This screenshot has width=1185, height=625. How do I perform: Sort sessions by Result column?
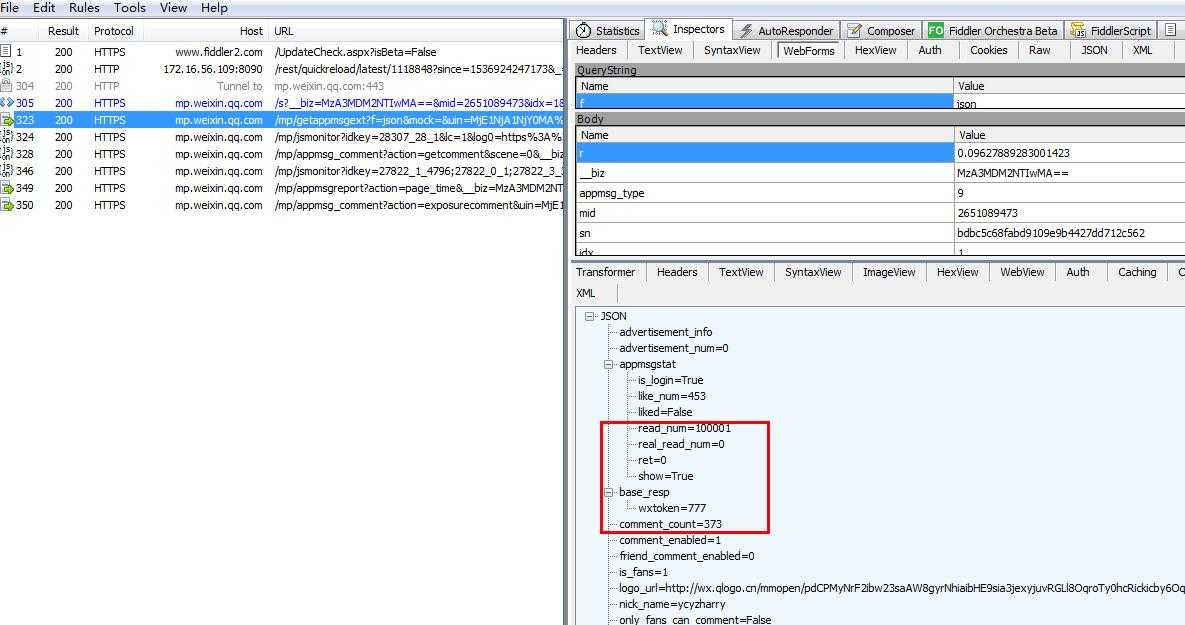point(63,31)
